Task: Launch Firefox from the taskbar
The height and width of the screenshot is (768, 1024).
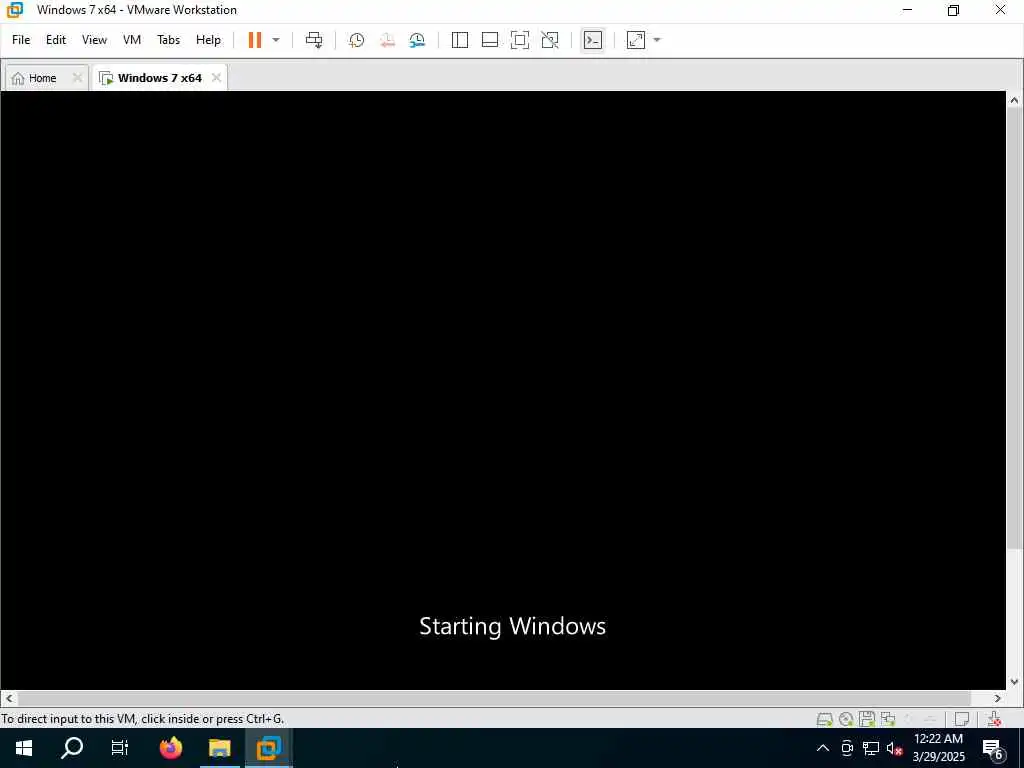Action: click(171, 748)
